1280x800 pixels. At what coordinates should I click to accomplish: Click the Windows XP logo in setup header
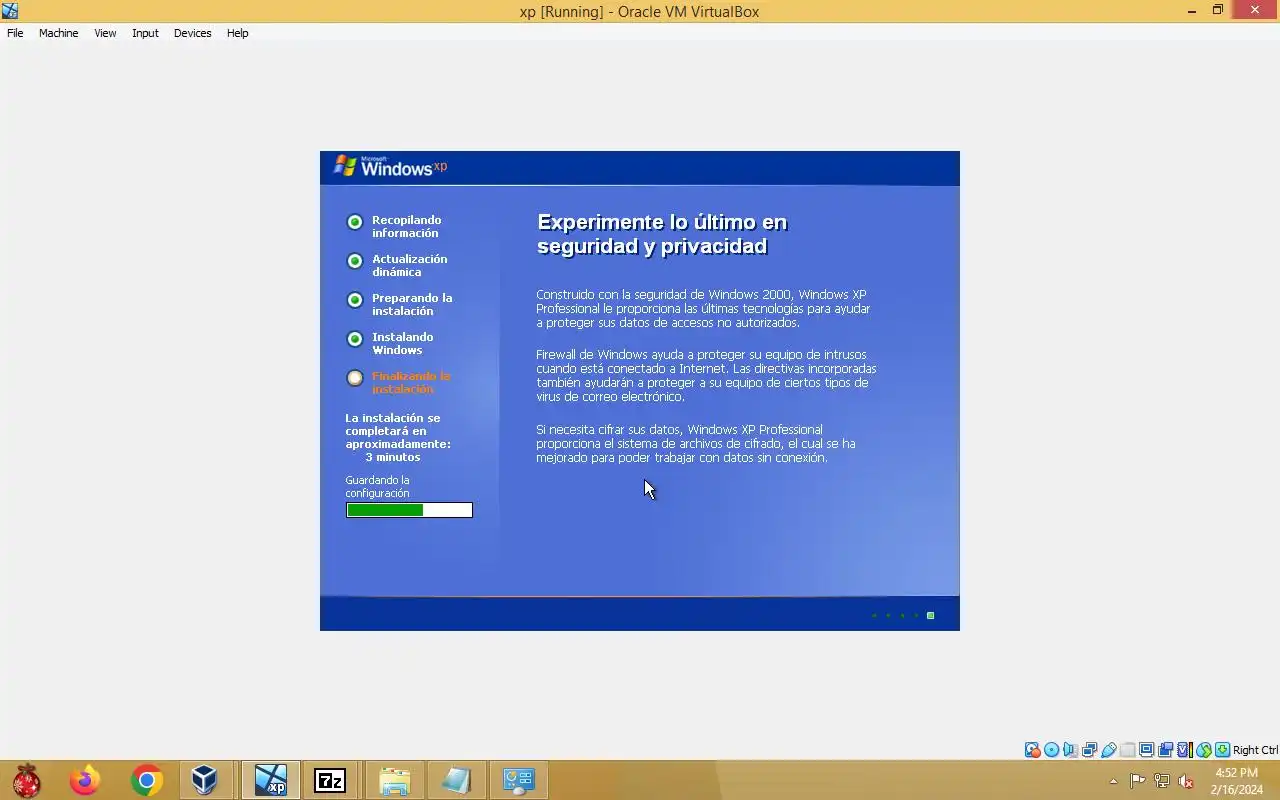[390, 167]
